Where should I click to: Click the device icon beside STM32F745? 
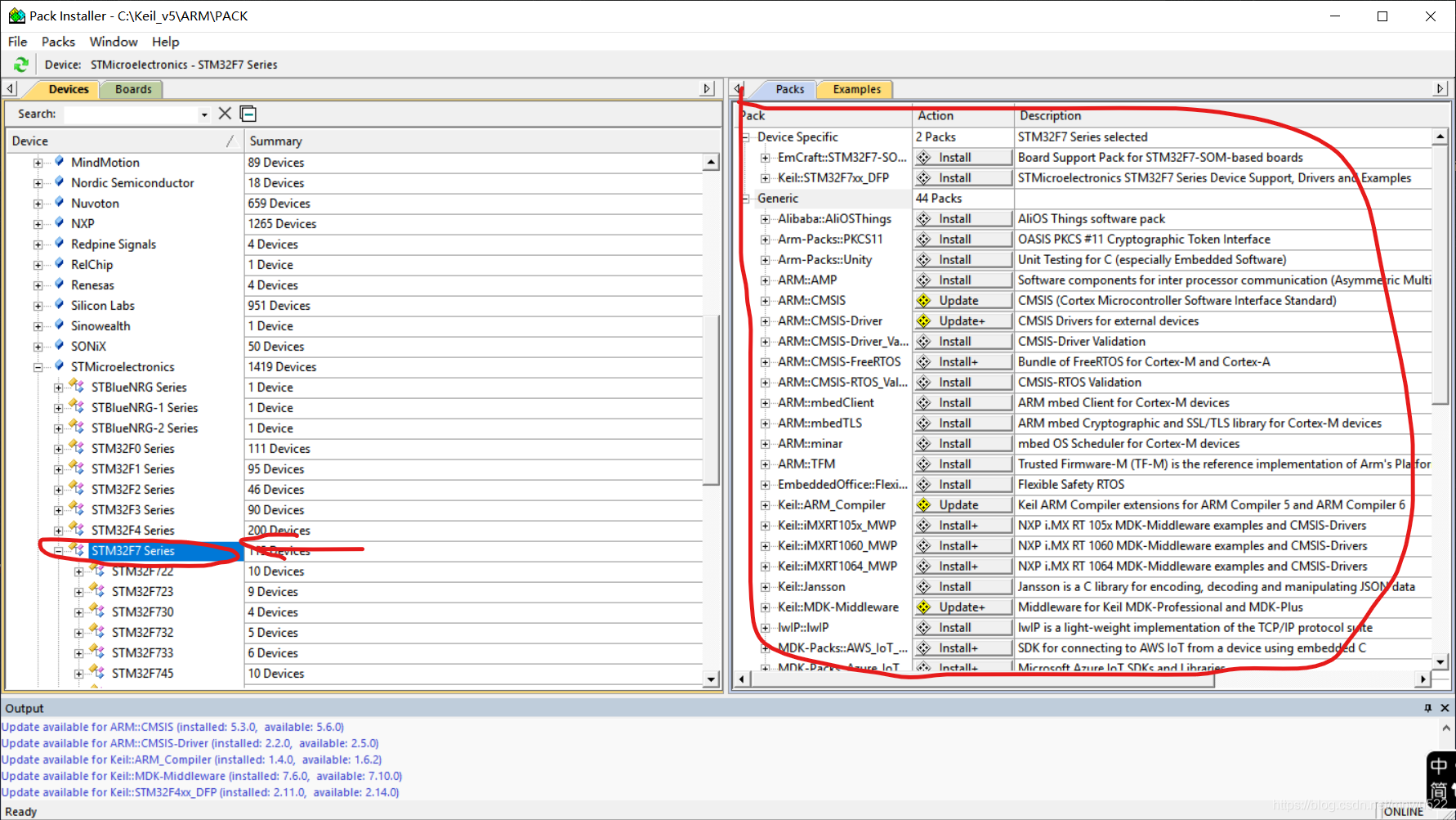(x=97, y=672)
